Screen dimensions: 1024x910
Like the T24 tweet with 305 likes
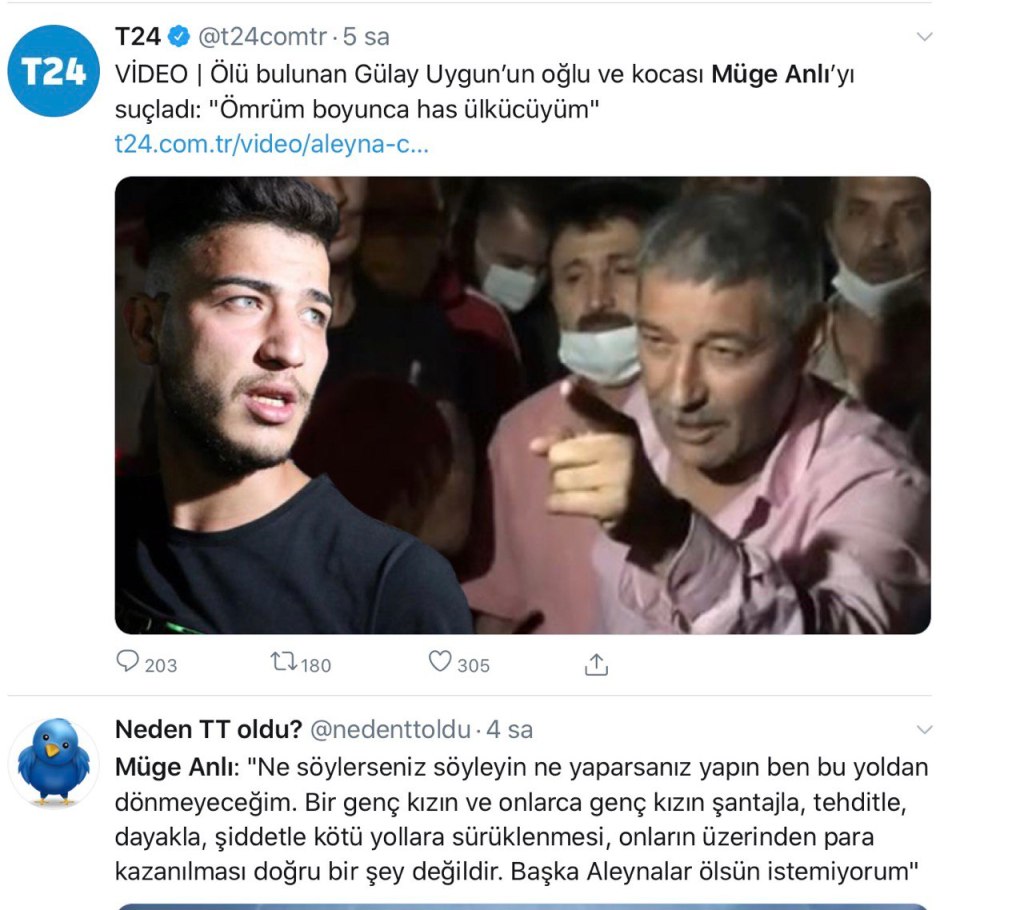440,662
